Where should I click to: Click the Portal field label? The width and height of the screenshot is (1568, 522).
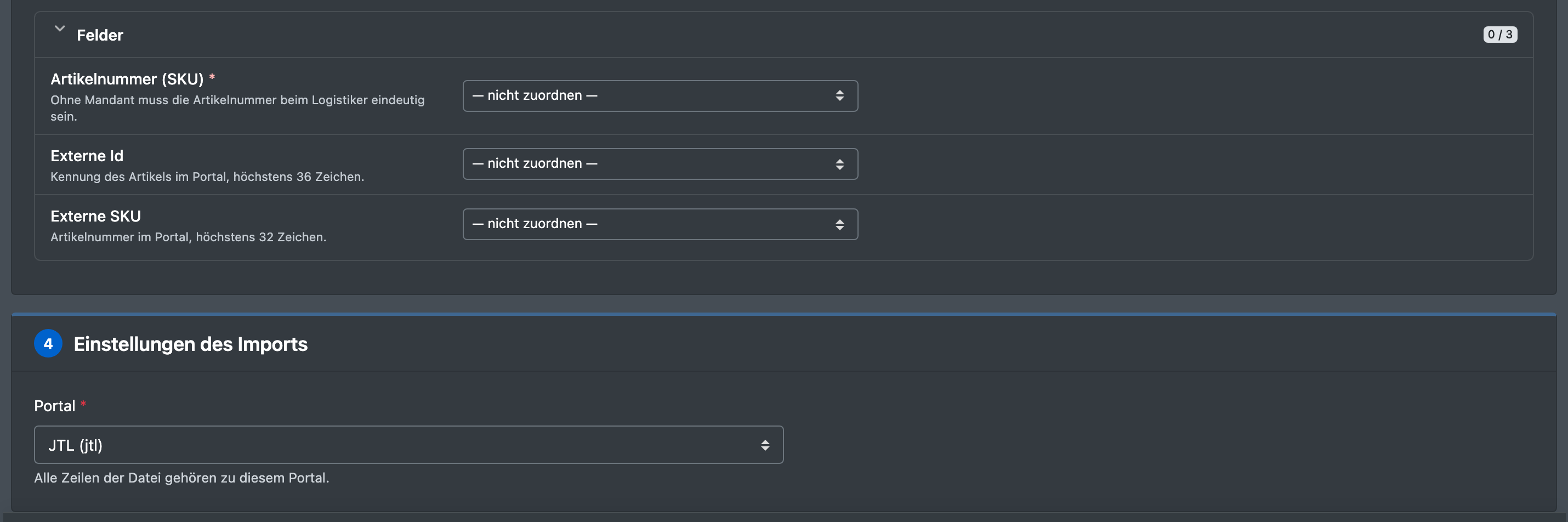(x=55, y=406)
